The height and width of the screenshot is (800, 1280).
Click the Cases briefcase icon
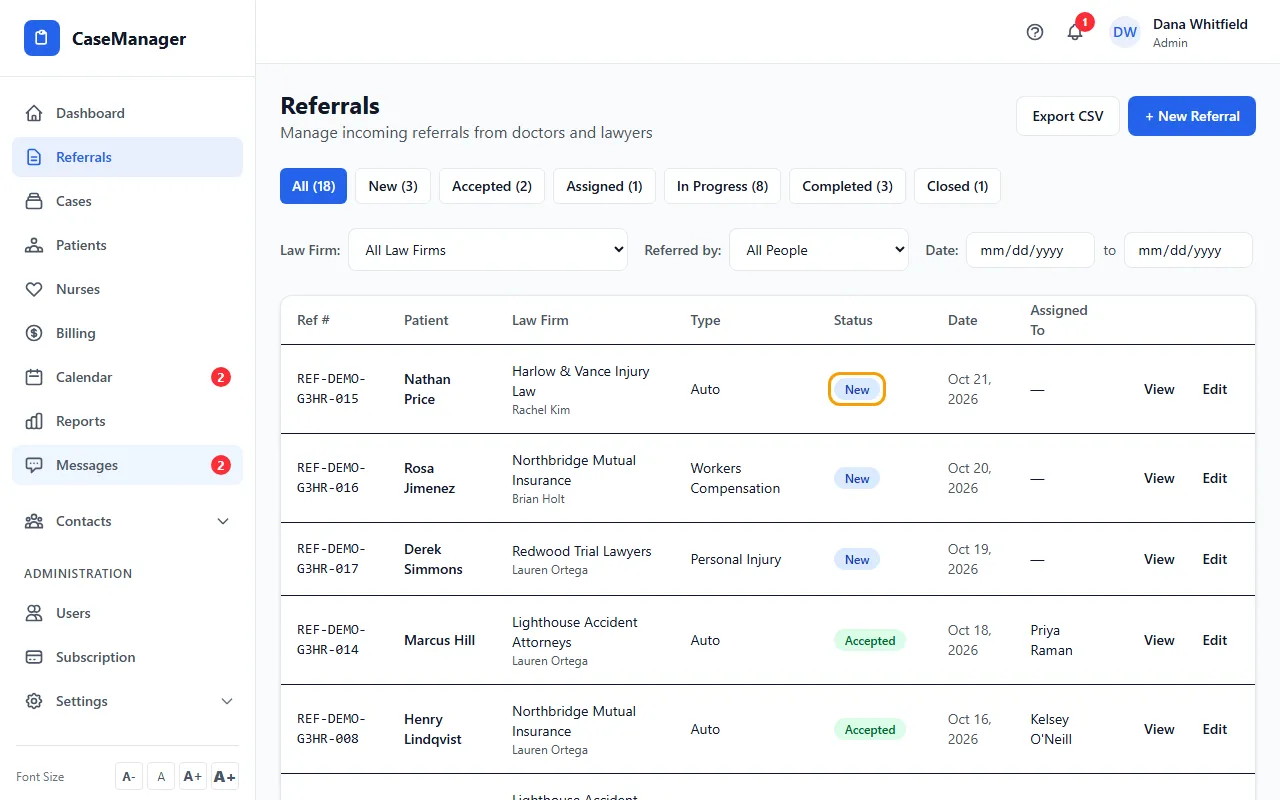(x=34, y=201)
